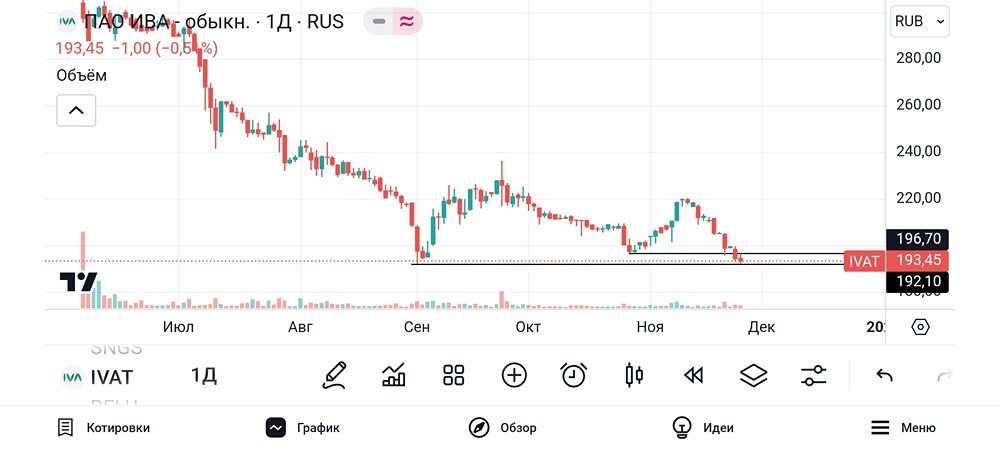Switch to the Идеи tab
This screenshot has width=1000, height=450.
pyautogui.click(x=703, y=428)
